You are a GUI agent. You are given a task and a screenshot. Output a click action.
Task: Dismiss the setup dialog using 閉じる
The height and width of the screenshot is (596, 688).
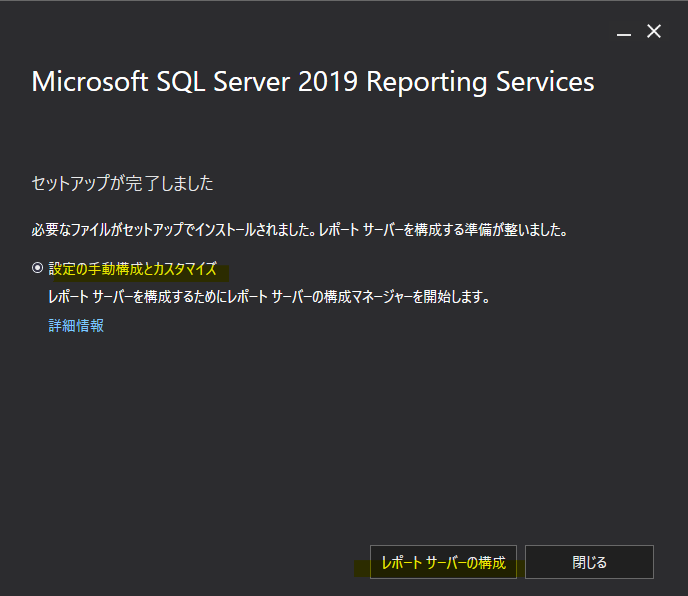589,562
